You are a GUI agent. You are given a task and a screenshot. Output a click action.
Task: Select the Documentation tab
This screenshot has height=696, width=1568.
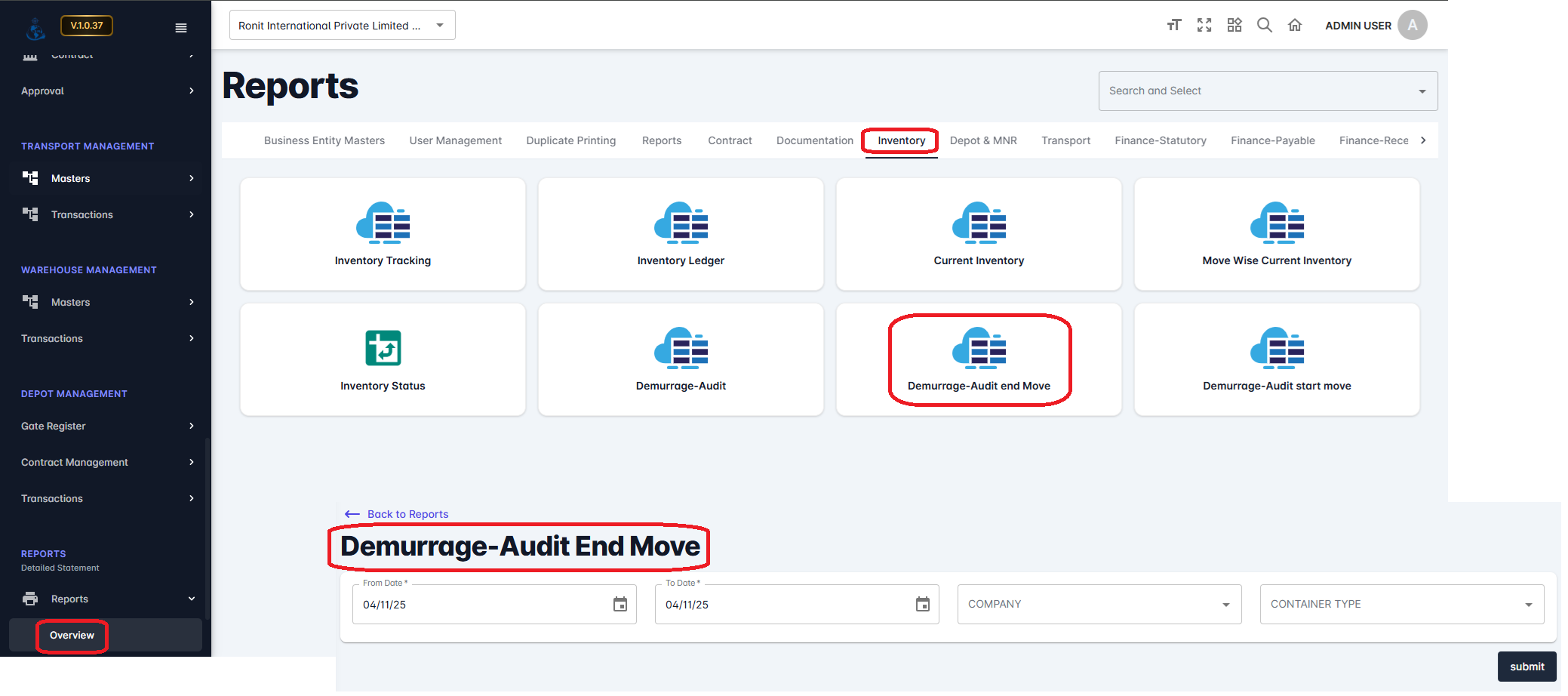tap(814, 141)
